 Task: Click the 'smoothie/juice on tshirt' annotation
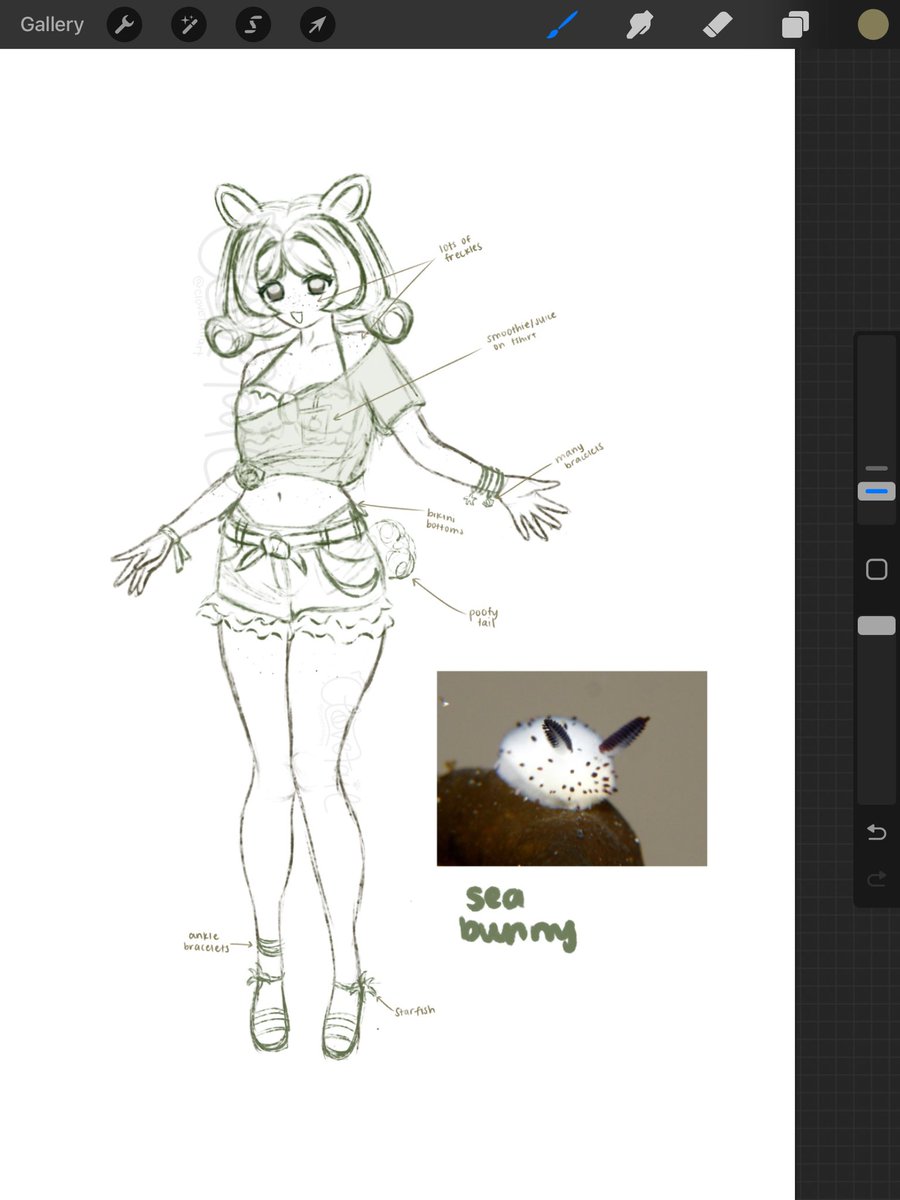[521, 333]
